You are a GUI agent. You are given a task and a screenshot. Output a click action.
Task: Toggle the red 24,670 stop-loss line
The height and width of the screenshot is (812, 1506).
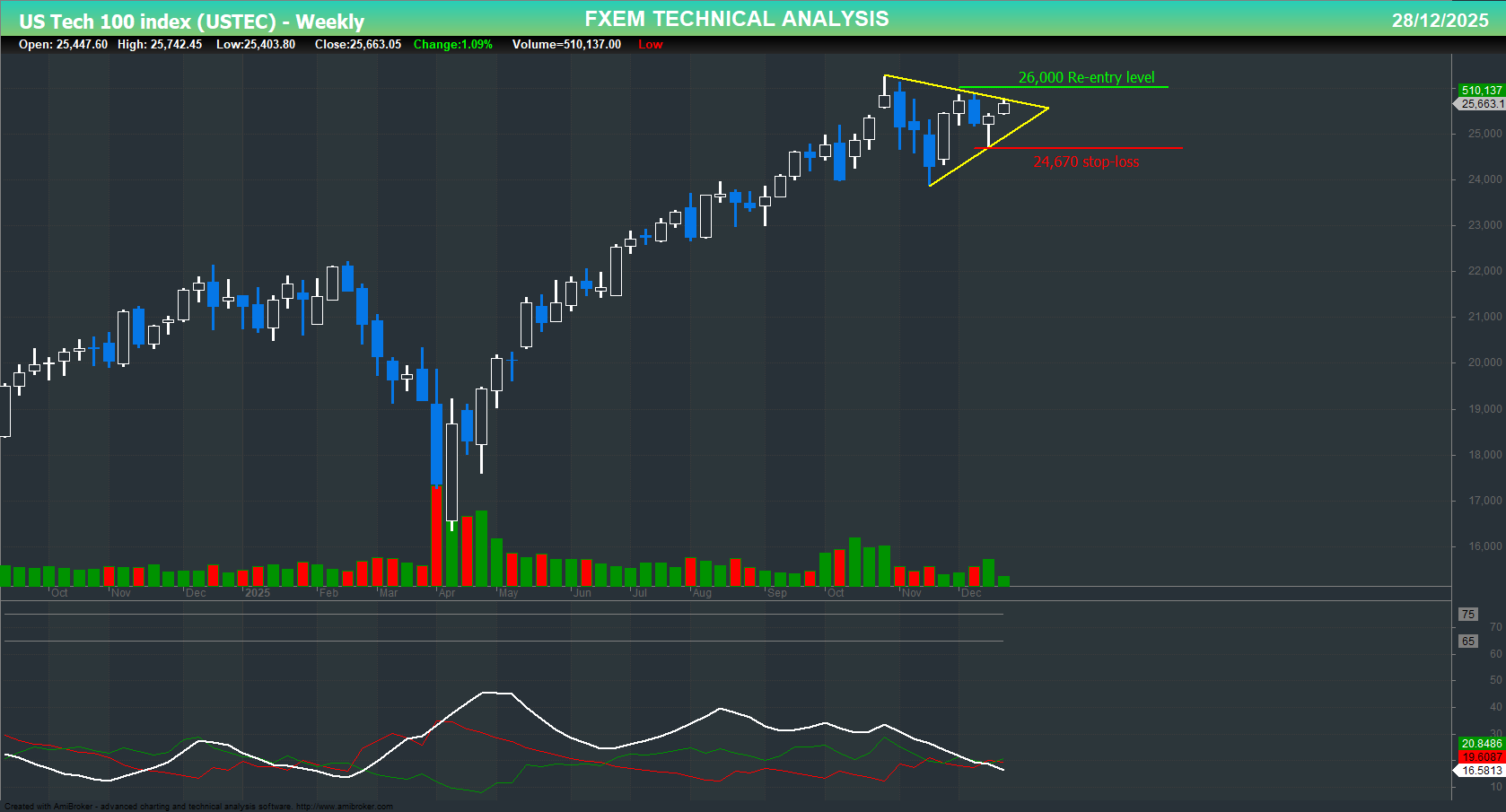point(1077,147)
